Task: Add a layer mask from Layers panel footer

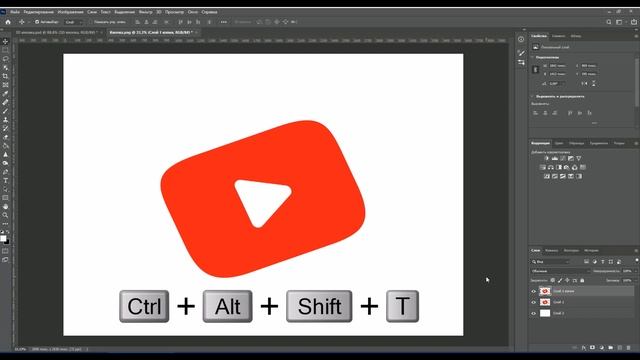Action: [592, 348]
